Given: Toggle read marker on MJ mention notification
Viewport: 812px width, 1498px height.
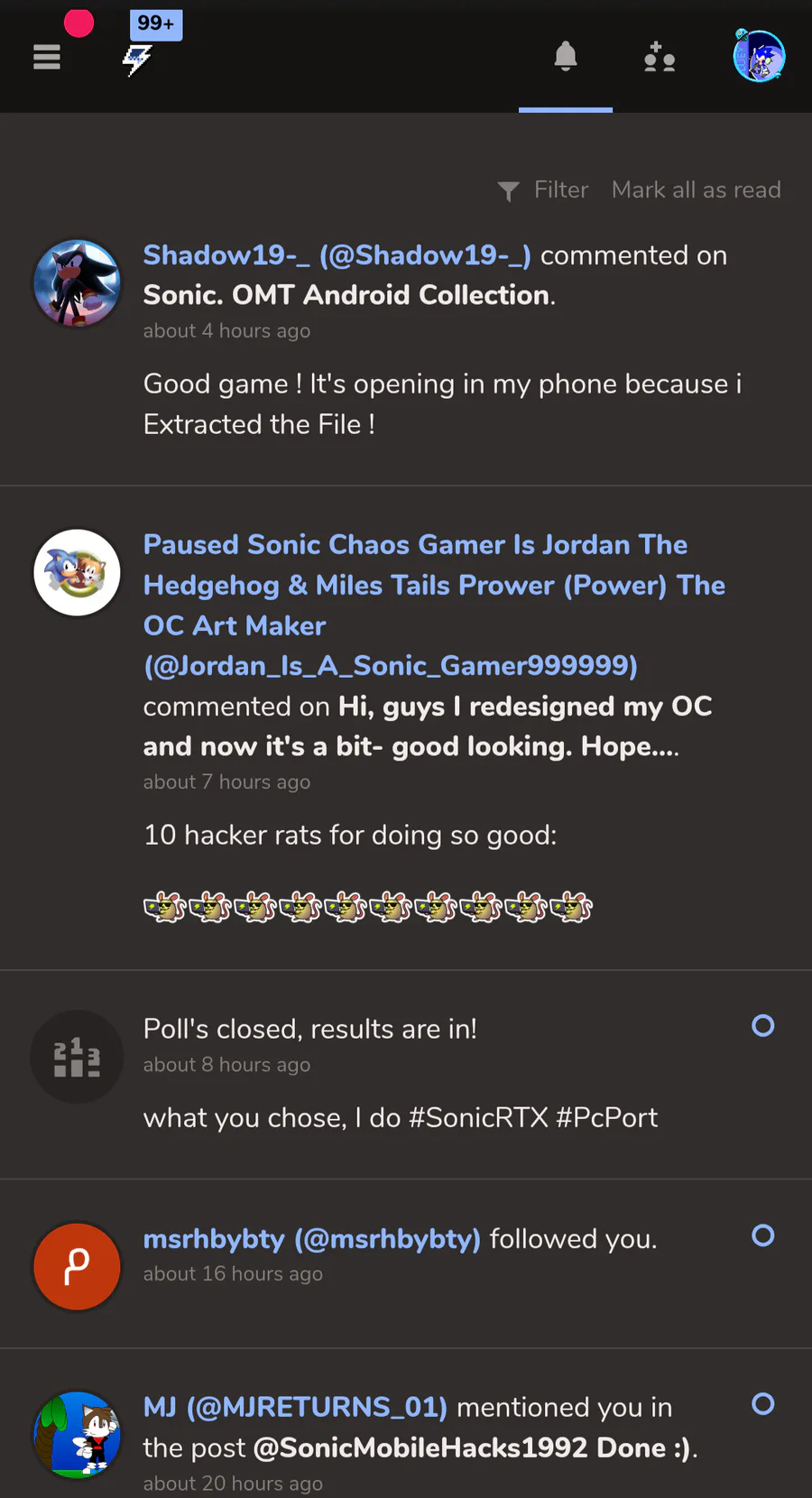Looking at the screenshot, I should 763,1404.
